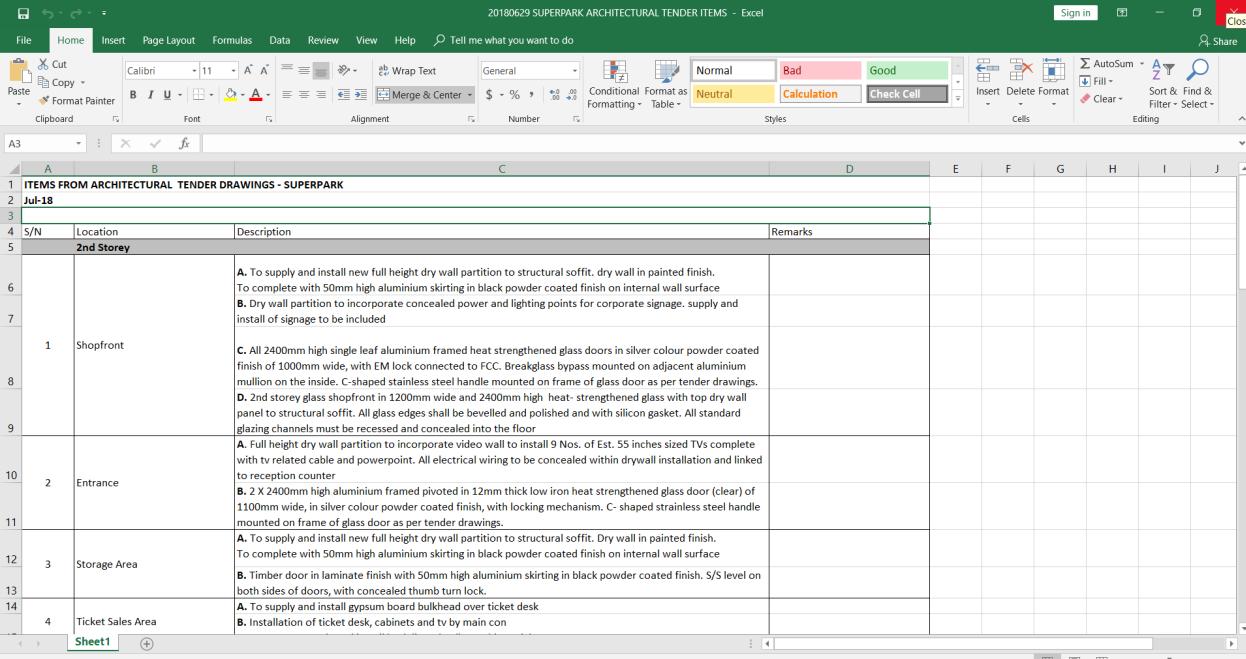Click Wrap Text button
Screen dimensions: 1246x659
point(408,71)
